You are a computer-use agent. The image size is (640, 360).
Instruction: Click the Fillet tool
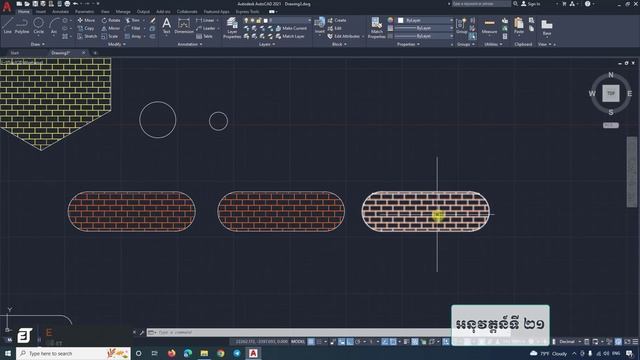[x=133, y=28]
